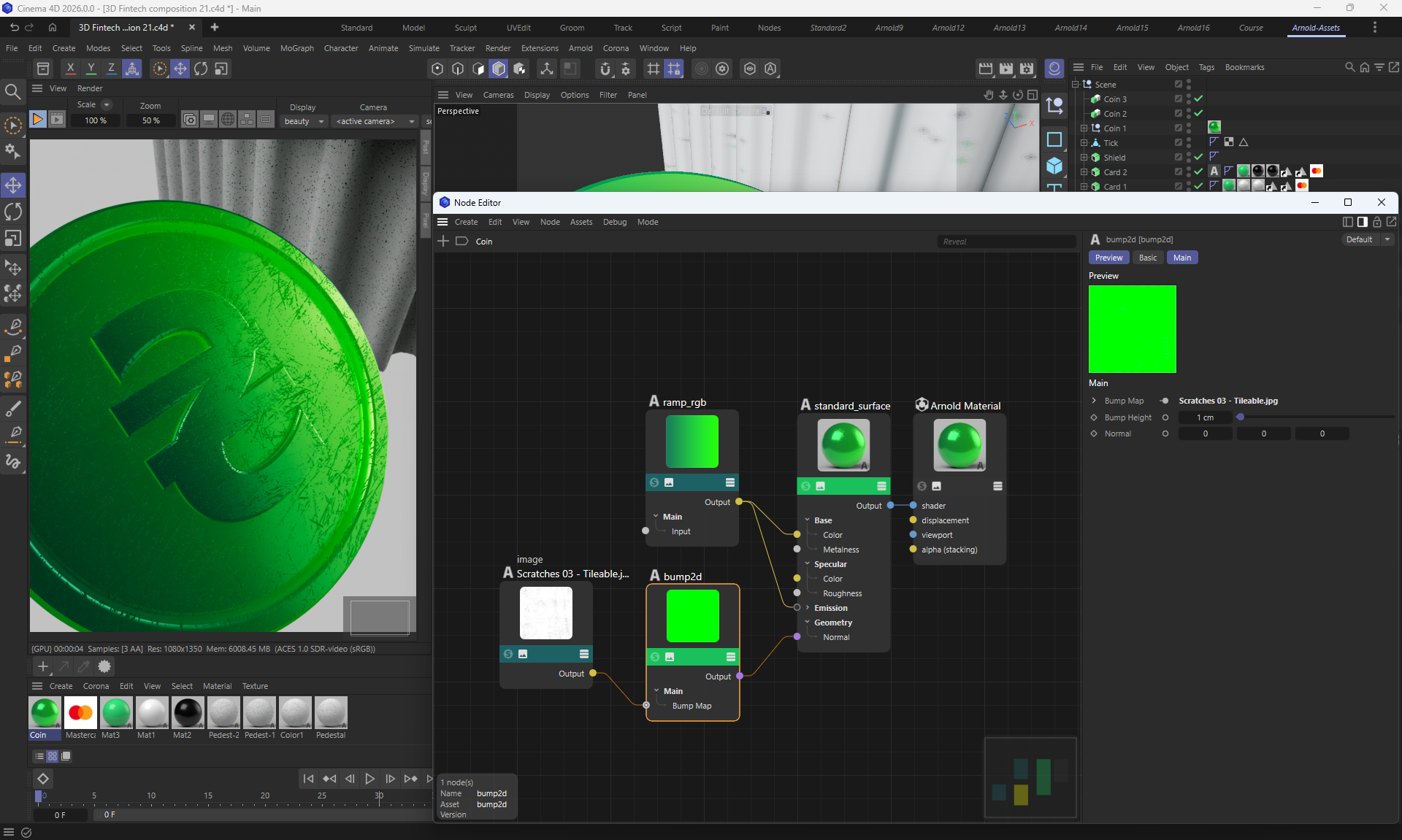Expand the Coin 1 tree item
1402x840 pixels.
tap(1084, 128)
